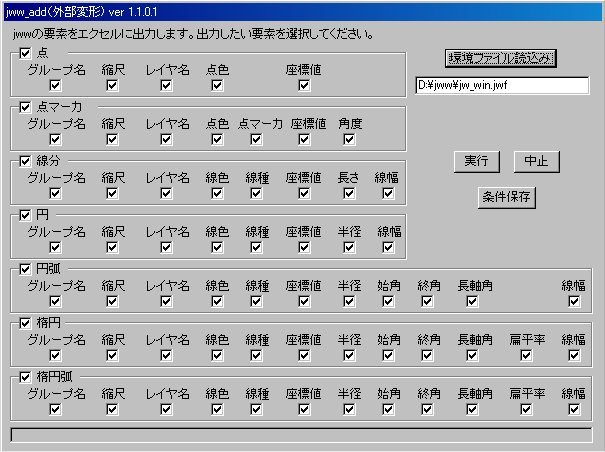
Task: Disable the 点マーカ section checkbox
Action: coord(27,107)
